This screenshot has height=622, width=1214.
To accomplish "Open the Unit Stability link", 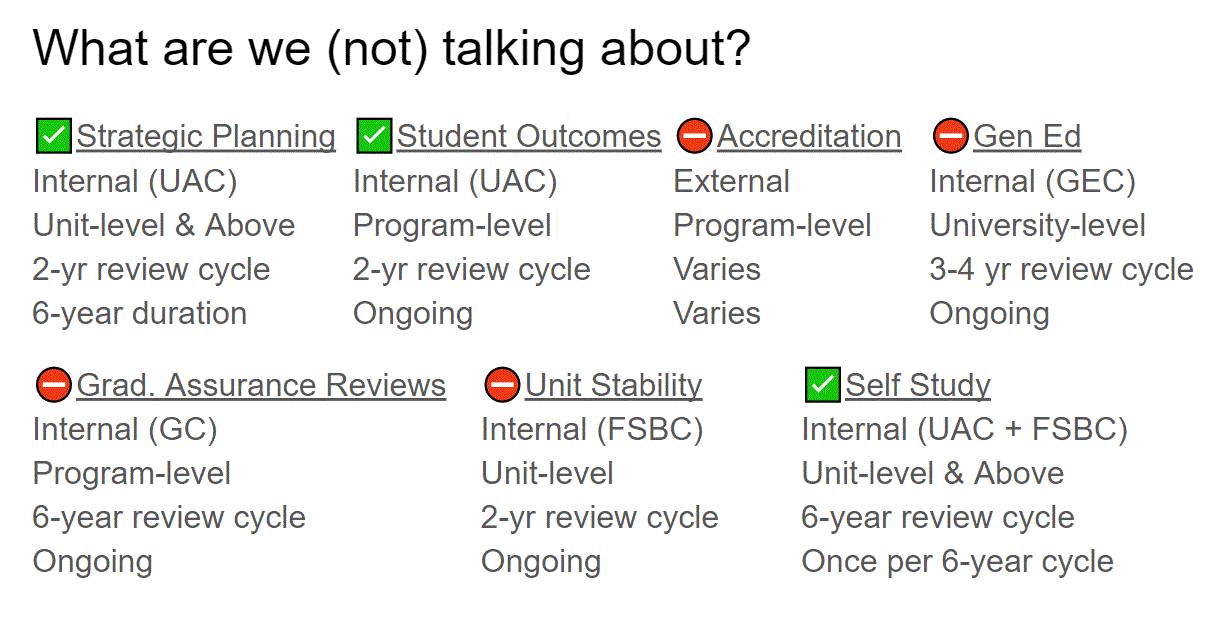I will [x=613, y=385].
